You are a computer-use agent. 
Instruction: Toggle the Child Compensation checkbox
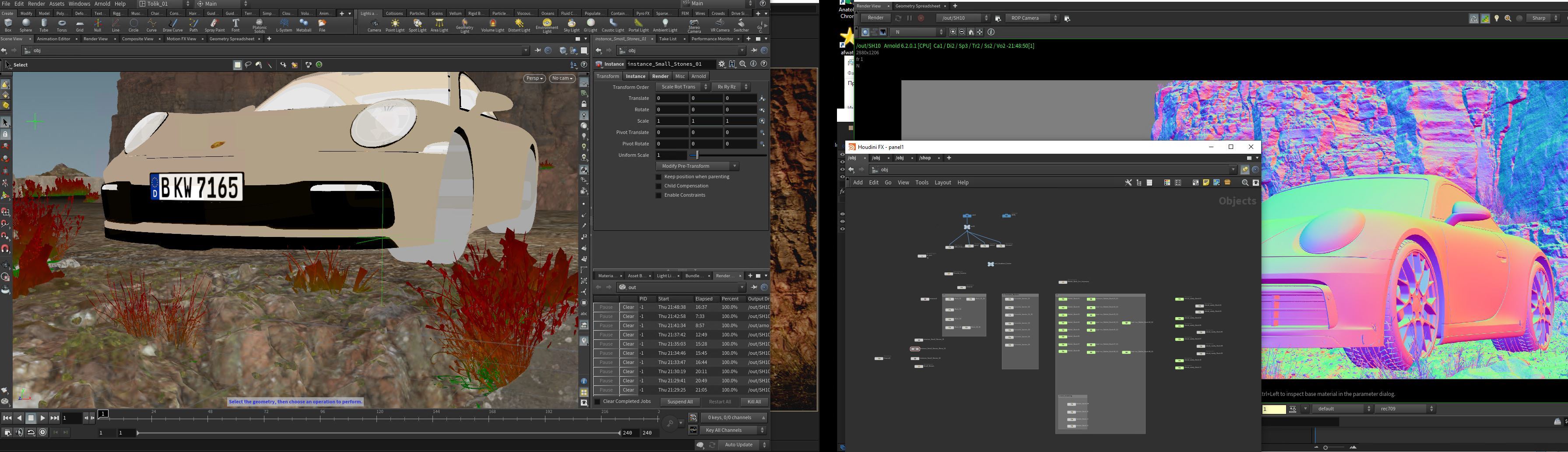tap(658, 187)
